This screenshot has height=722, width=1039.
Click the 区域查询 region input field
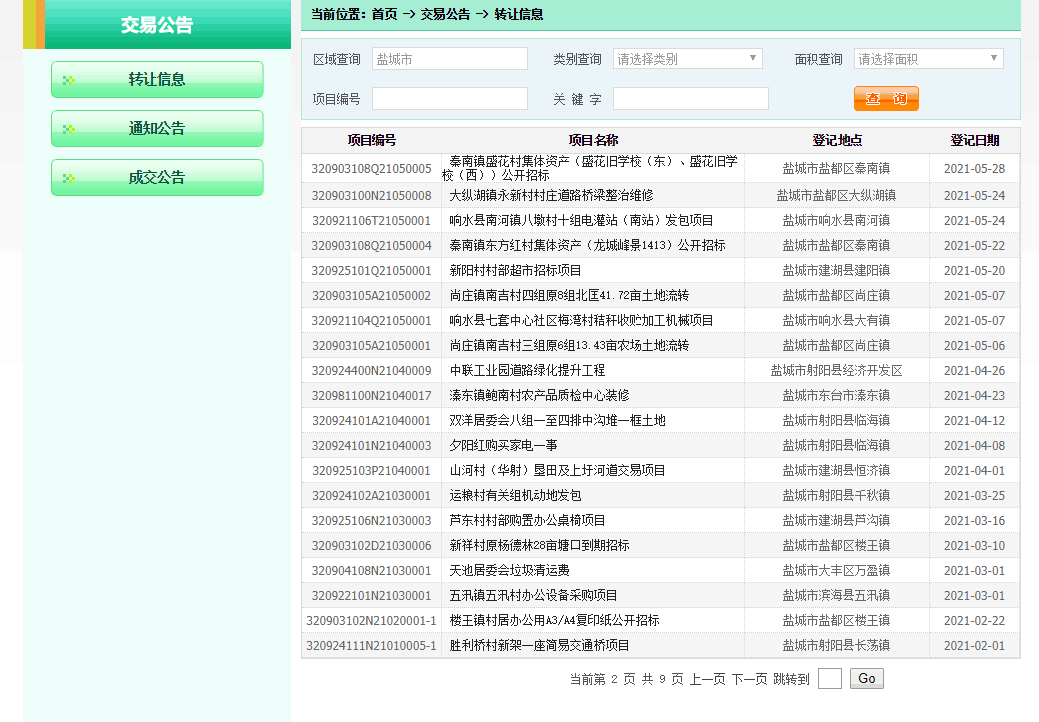449,59
